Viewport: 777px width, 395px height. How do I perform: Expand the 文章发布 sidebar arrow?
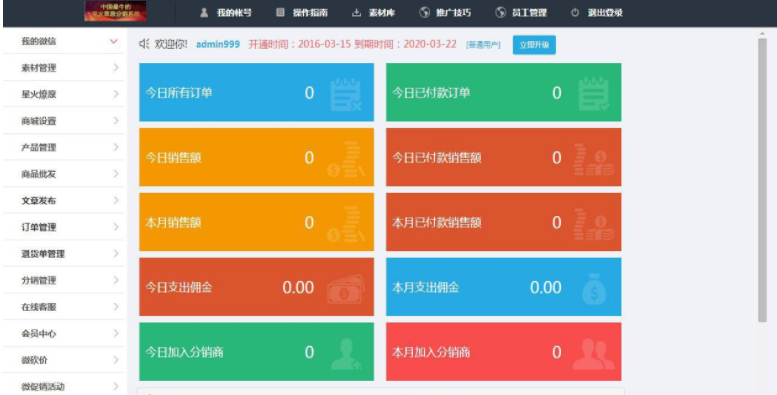coord(115,200)
